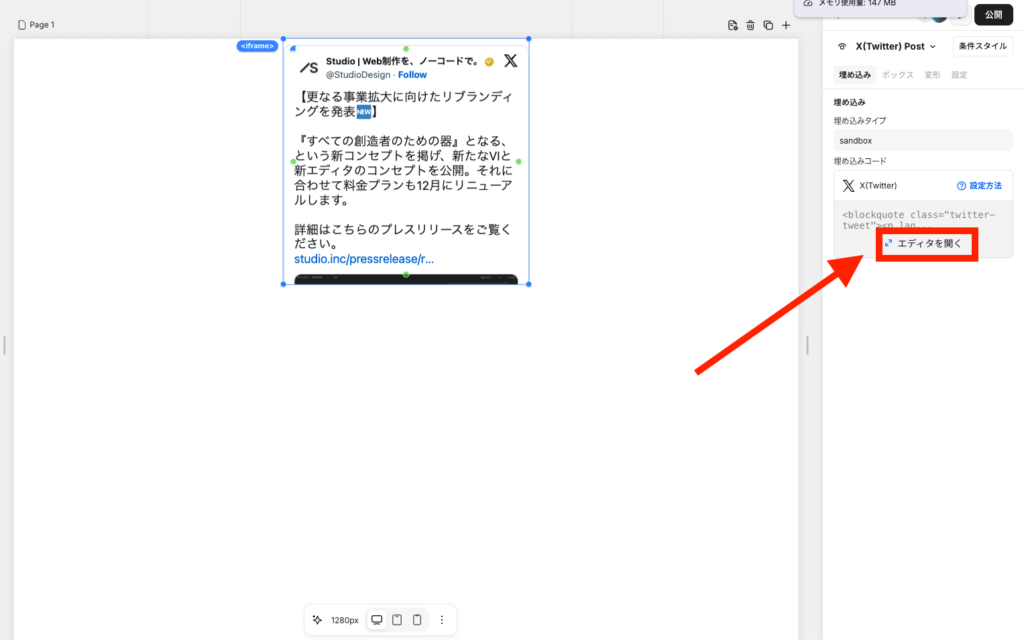Click the X(Twitter) logo in embed code box
Viewport: 1024px width, 640px height.
pyautogui.click(x=849, y=185)
